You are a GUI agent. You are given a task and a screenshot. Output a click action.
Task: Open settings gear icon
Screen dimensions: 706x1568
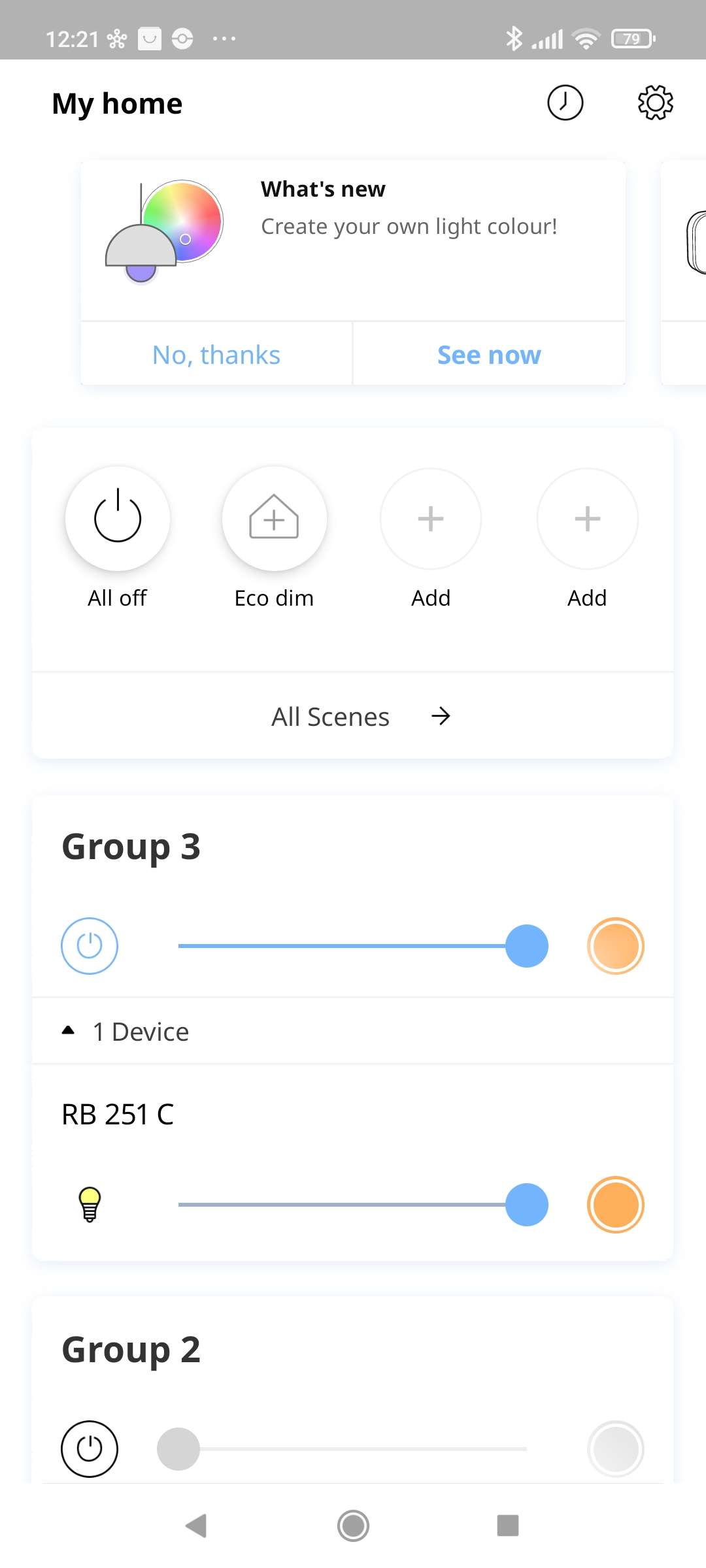point(655,103)
